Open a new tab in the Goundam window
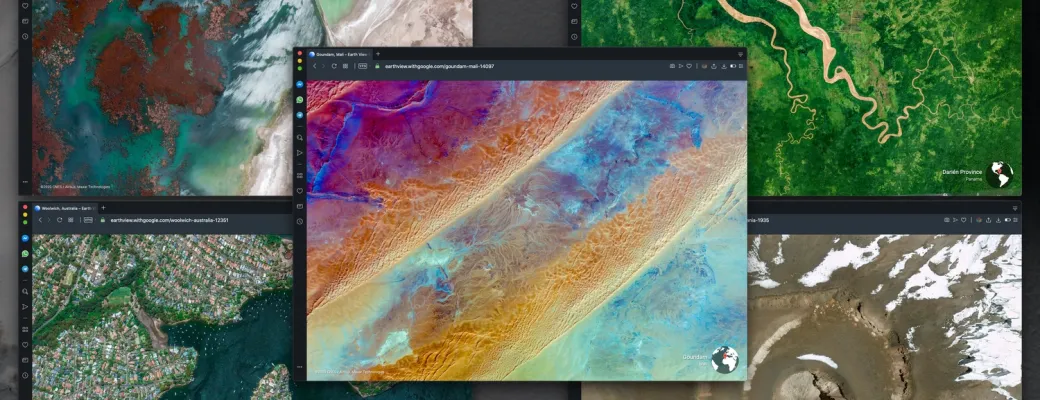Screen dimensions: 1040x400 (x=378, y=54)
